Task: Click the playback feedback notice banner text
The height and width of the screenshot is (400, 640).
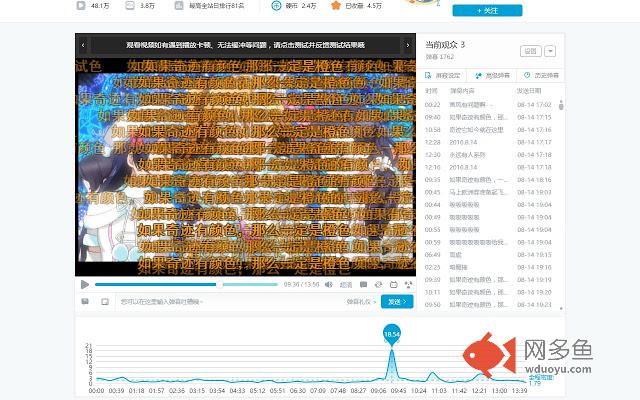Action: tap(245, 45)
